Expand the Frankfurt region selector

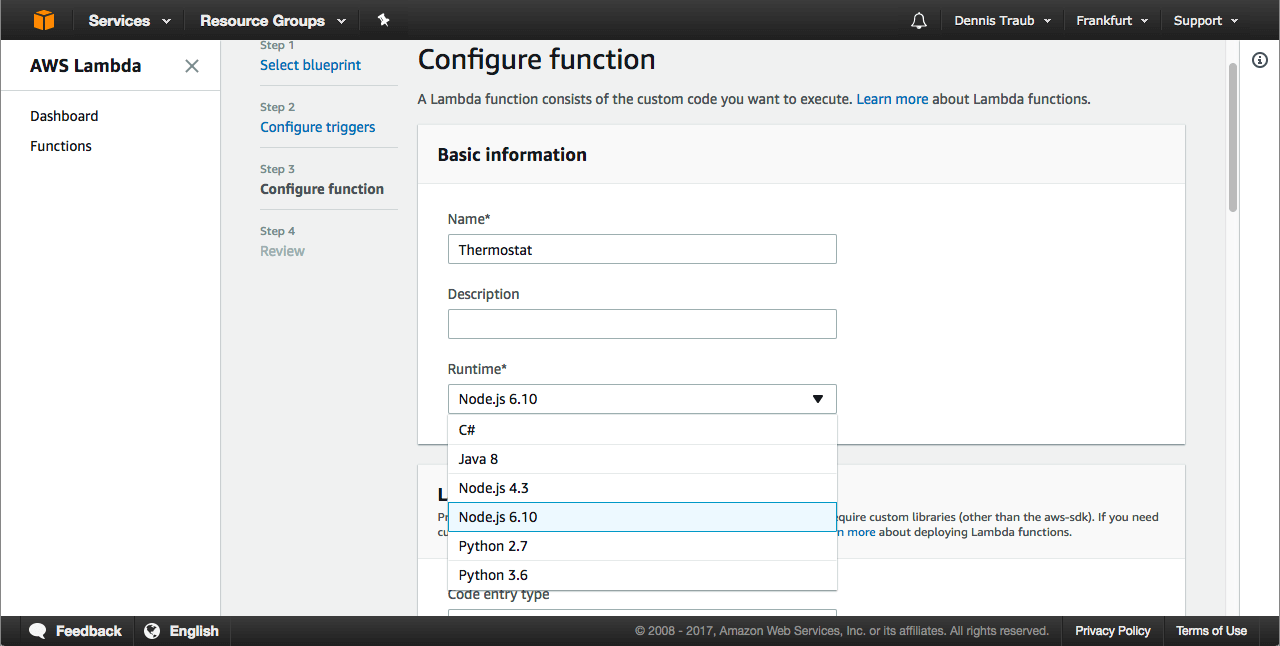point(1112,21)
